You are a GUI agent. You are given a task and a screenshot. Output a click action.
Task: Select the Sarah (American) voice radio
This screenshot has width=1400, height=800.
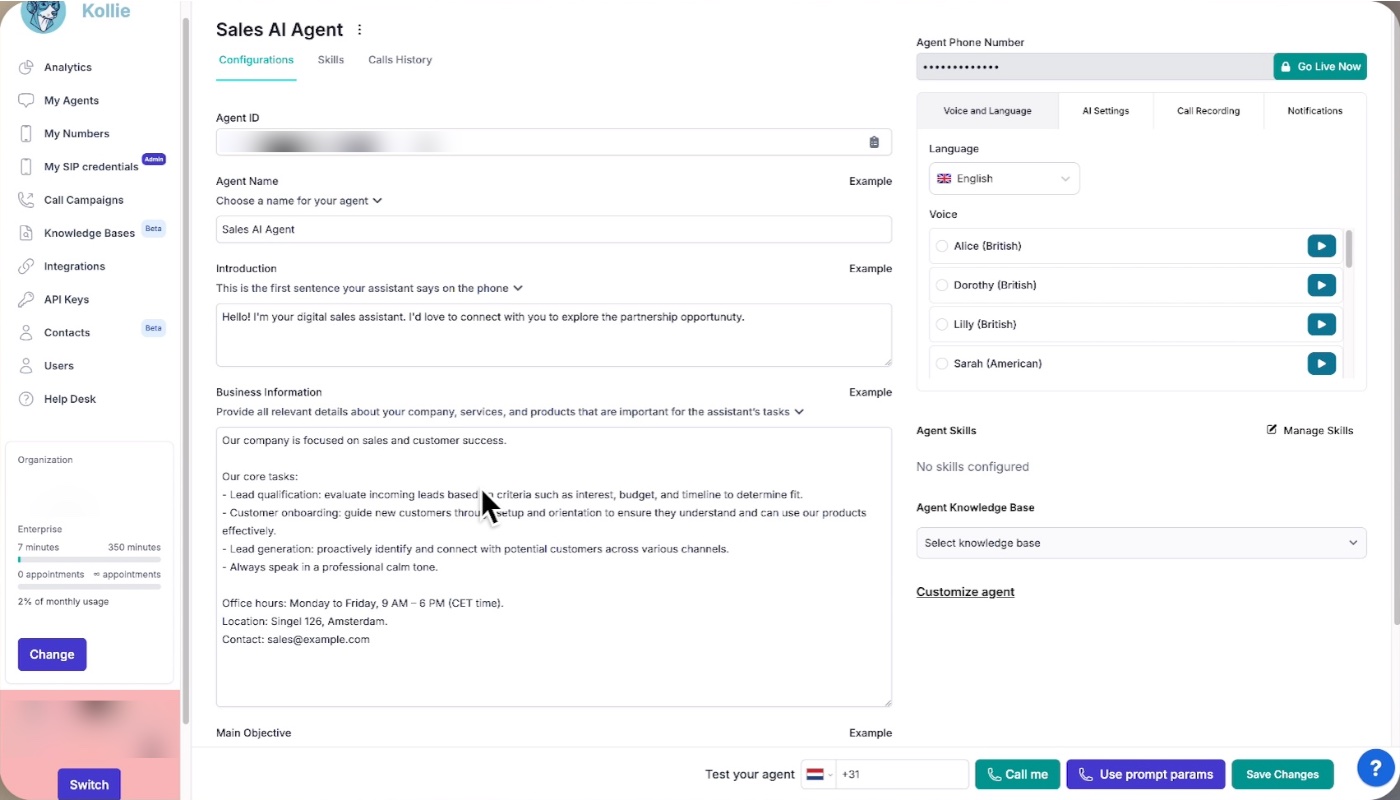[x=942, y=363]
